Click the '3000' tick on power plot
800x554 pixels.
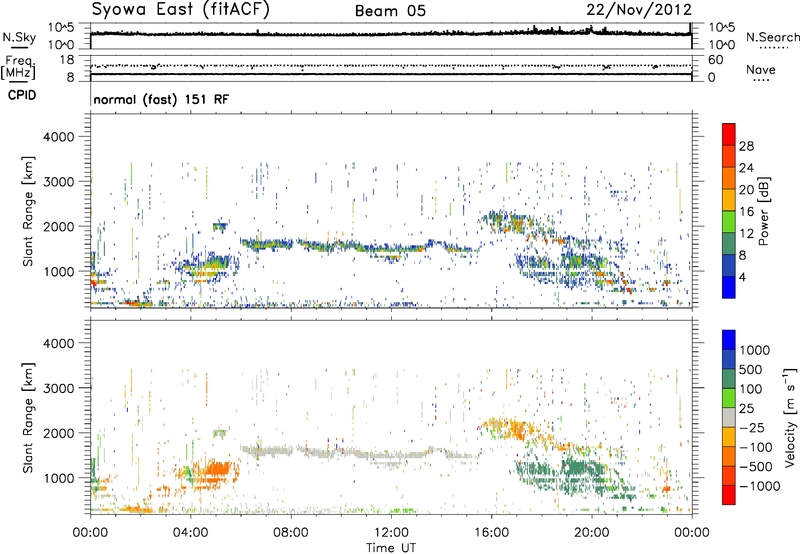[x=59, y=182]
